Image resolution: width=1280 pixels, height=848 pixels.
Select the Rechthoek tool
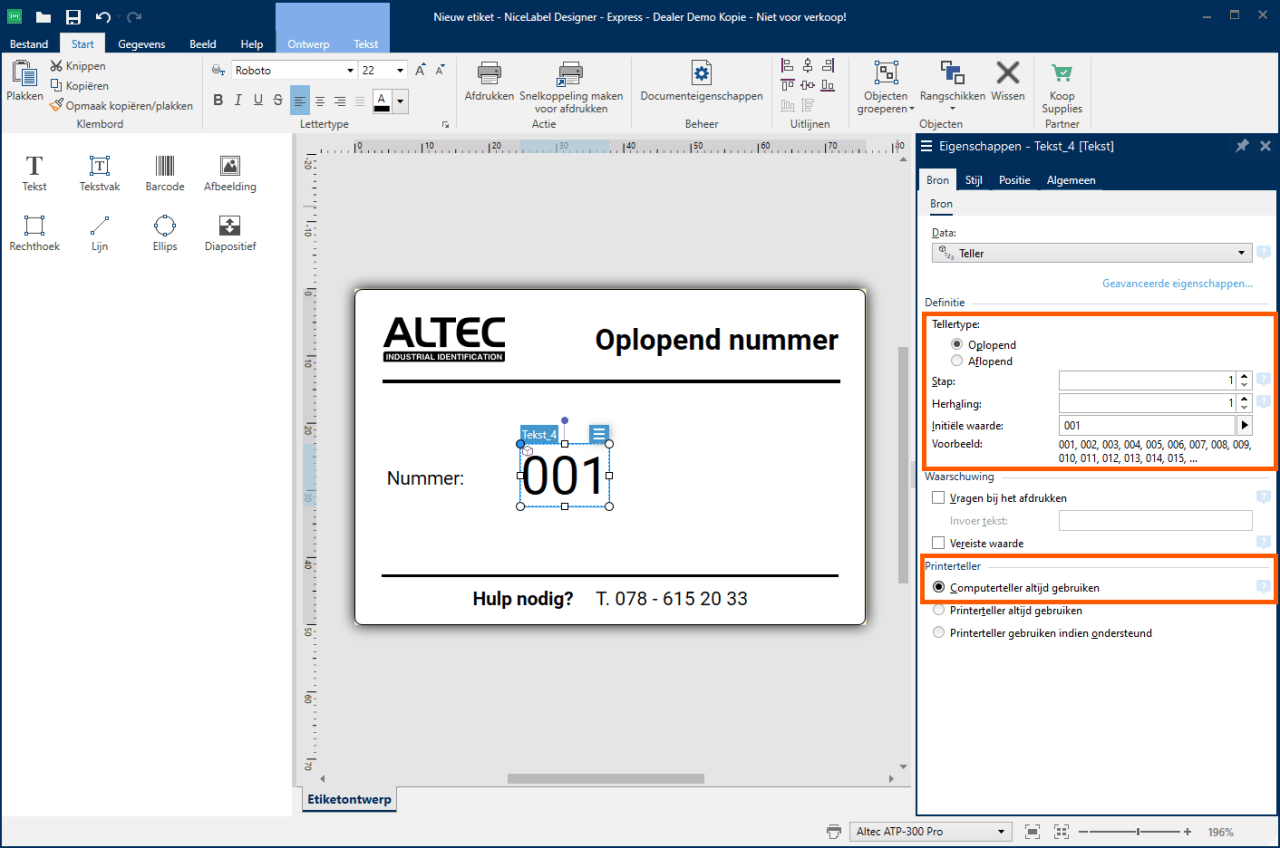(35, 233)
